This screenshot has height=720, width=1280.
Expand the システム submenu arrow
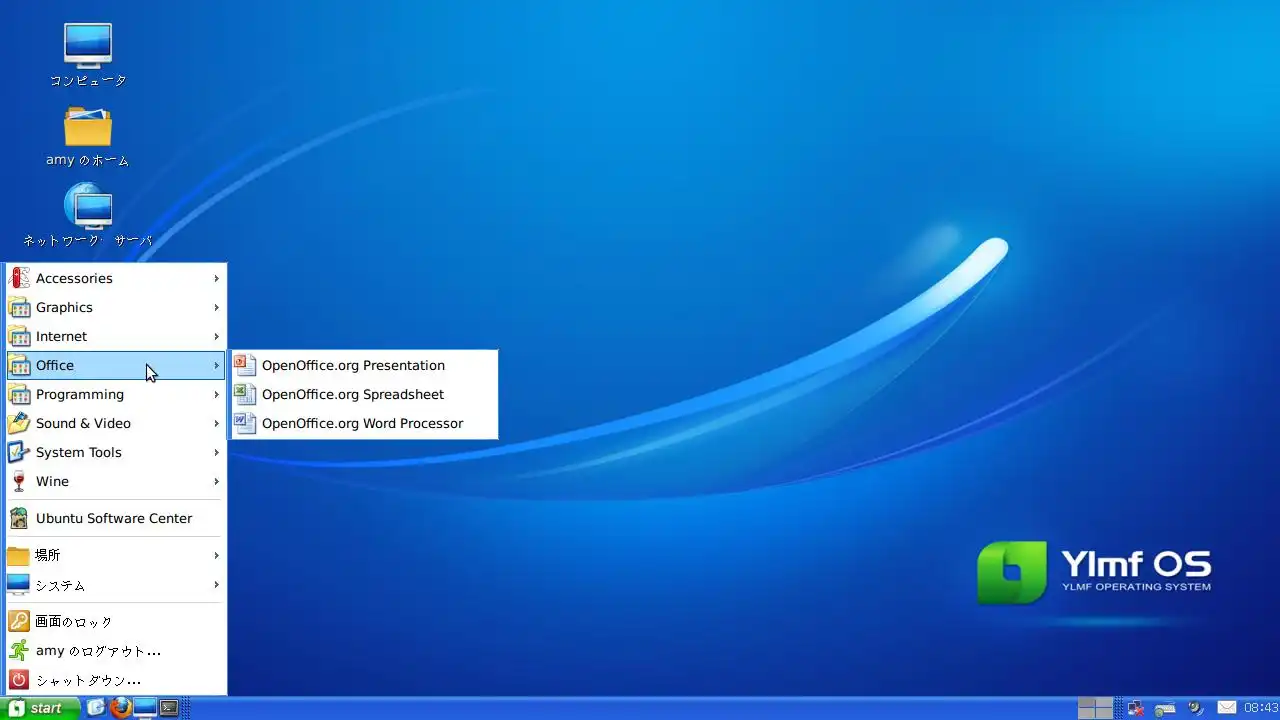(216, 584)
